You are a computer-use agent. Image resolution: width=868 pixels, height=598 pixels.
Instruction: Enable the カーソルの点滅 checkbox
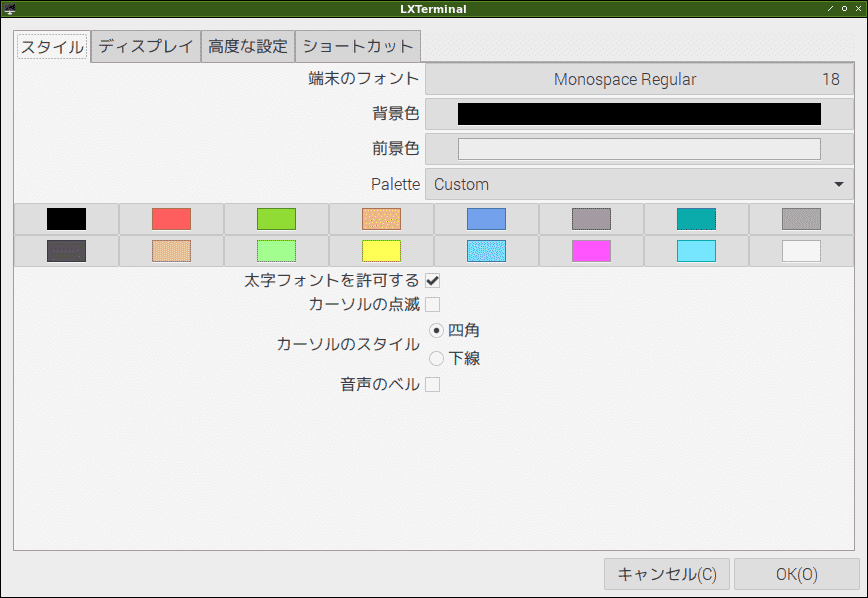pyautogui.click(x=432, y=304)
